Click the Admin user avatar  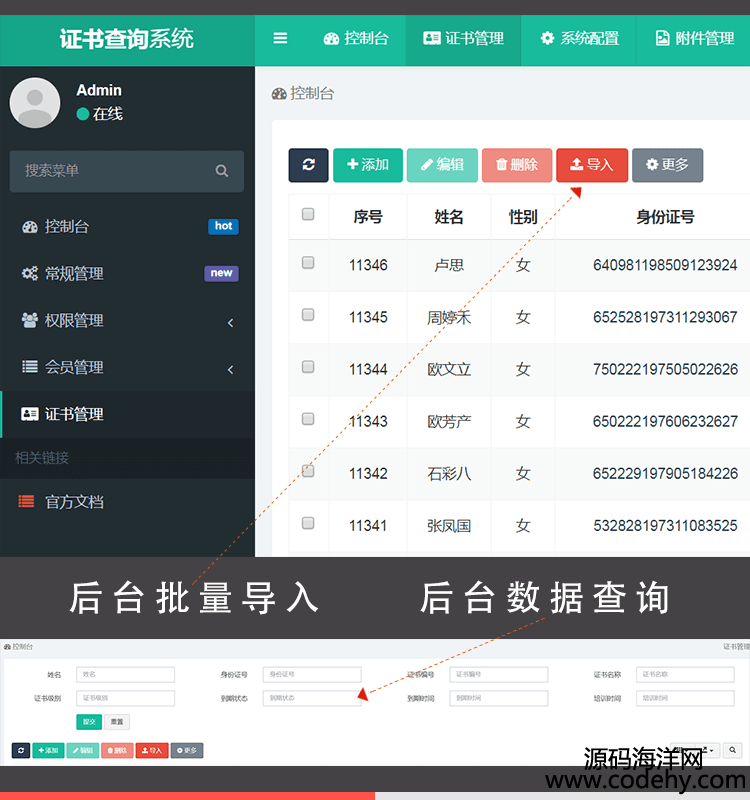[35, 102]
